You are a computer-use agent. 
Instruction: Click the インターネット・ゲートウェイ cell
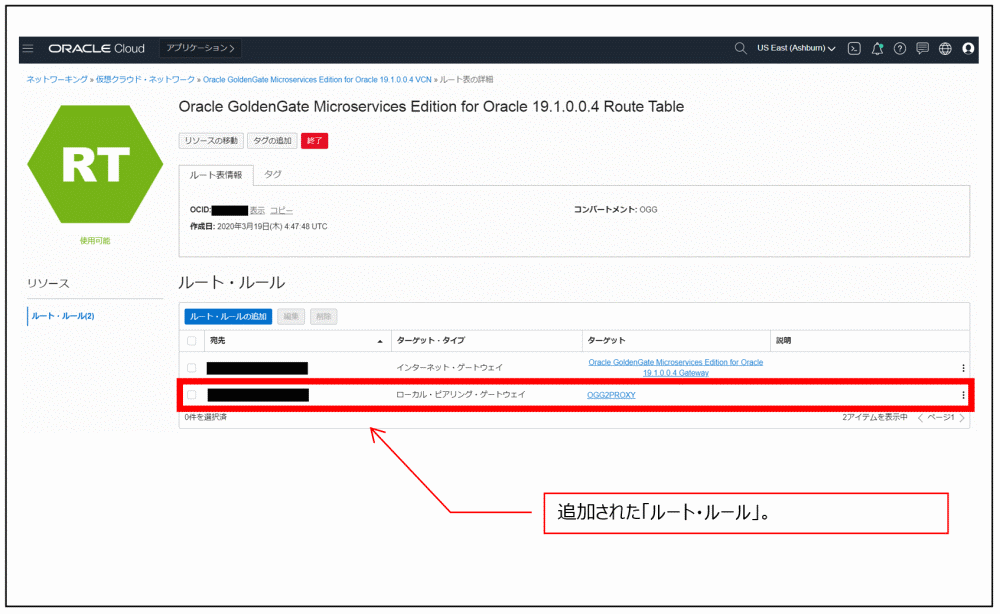pos(449,367)
